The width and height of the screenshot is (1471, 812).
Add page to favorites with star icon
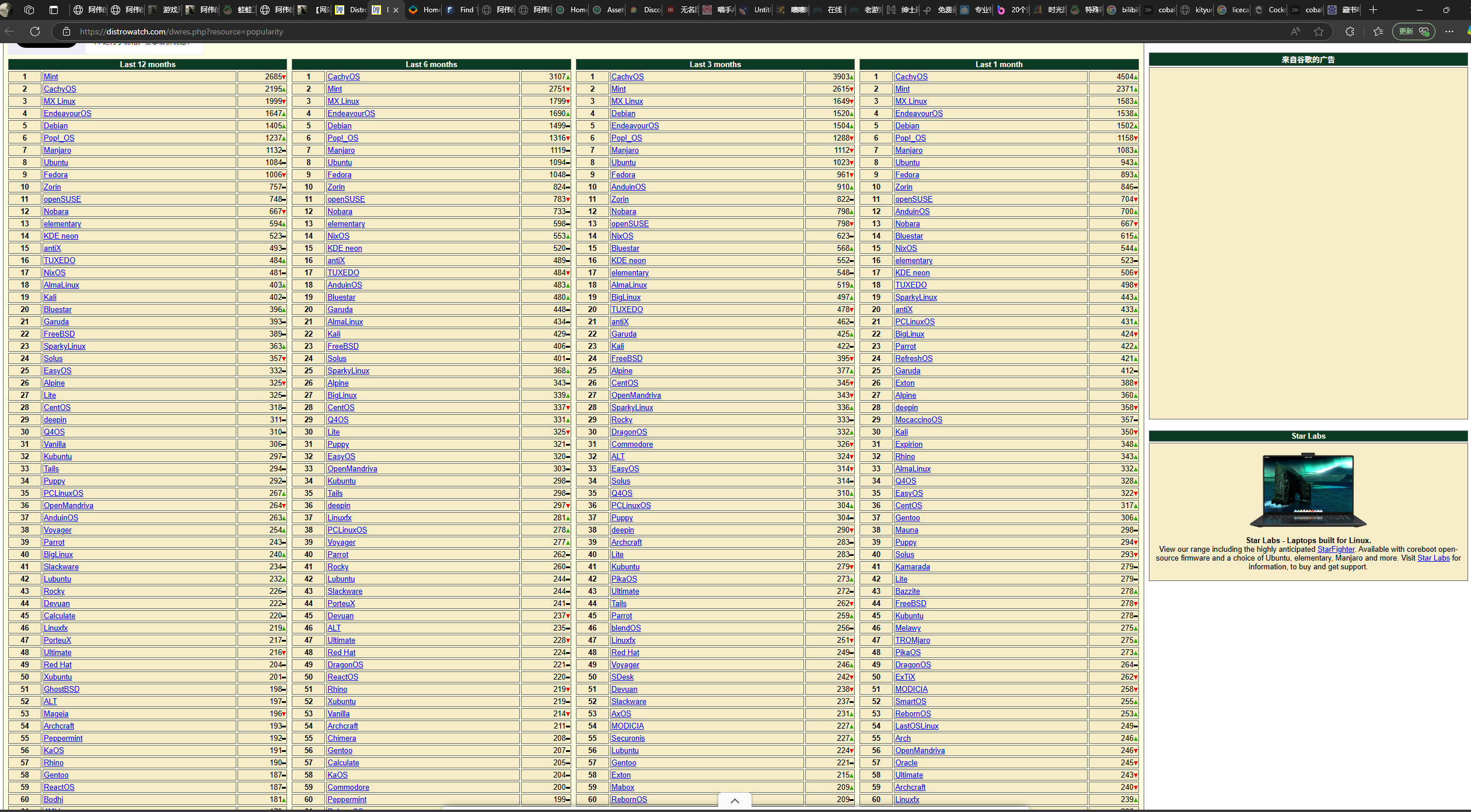(x=1319, y=32)
